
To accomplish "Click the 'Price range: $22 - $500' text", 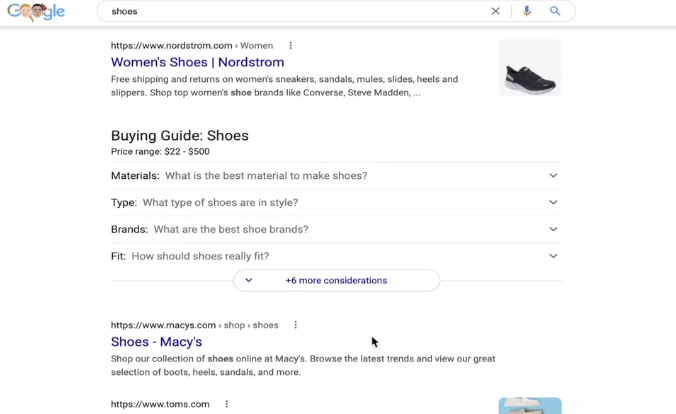I will click(160, 151).
